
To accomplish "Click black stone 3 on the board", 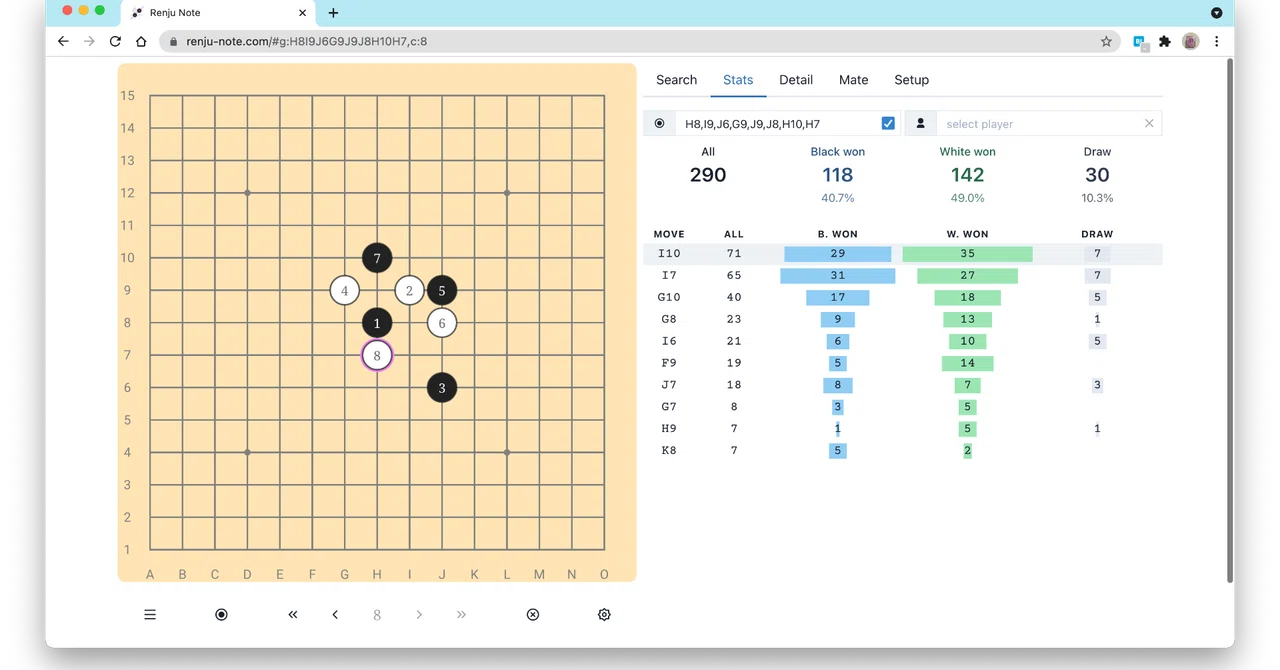I will (442, 388).
